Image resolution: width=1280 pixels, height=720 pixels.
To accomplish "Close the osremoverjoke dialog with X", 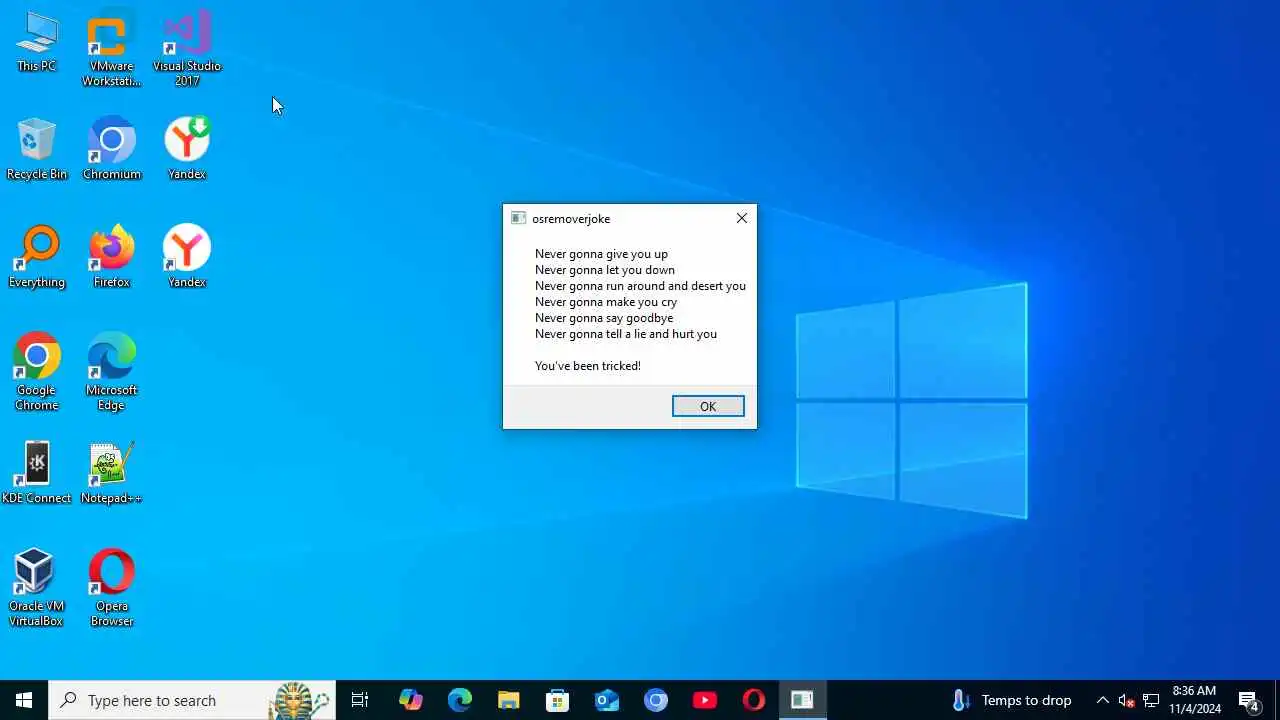I will coord(742,218).
